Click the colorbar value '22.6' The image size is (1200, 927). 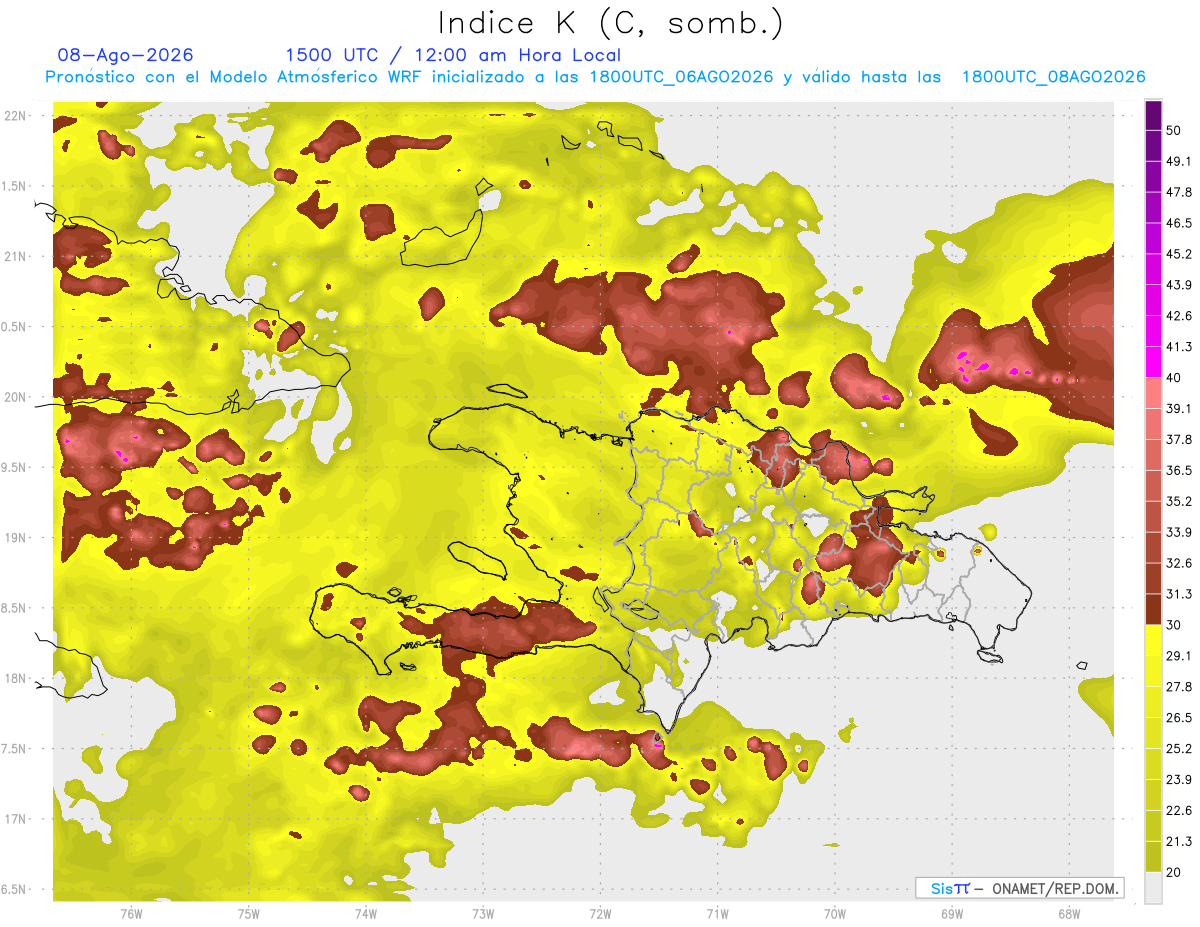coord(1179,811)
